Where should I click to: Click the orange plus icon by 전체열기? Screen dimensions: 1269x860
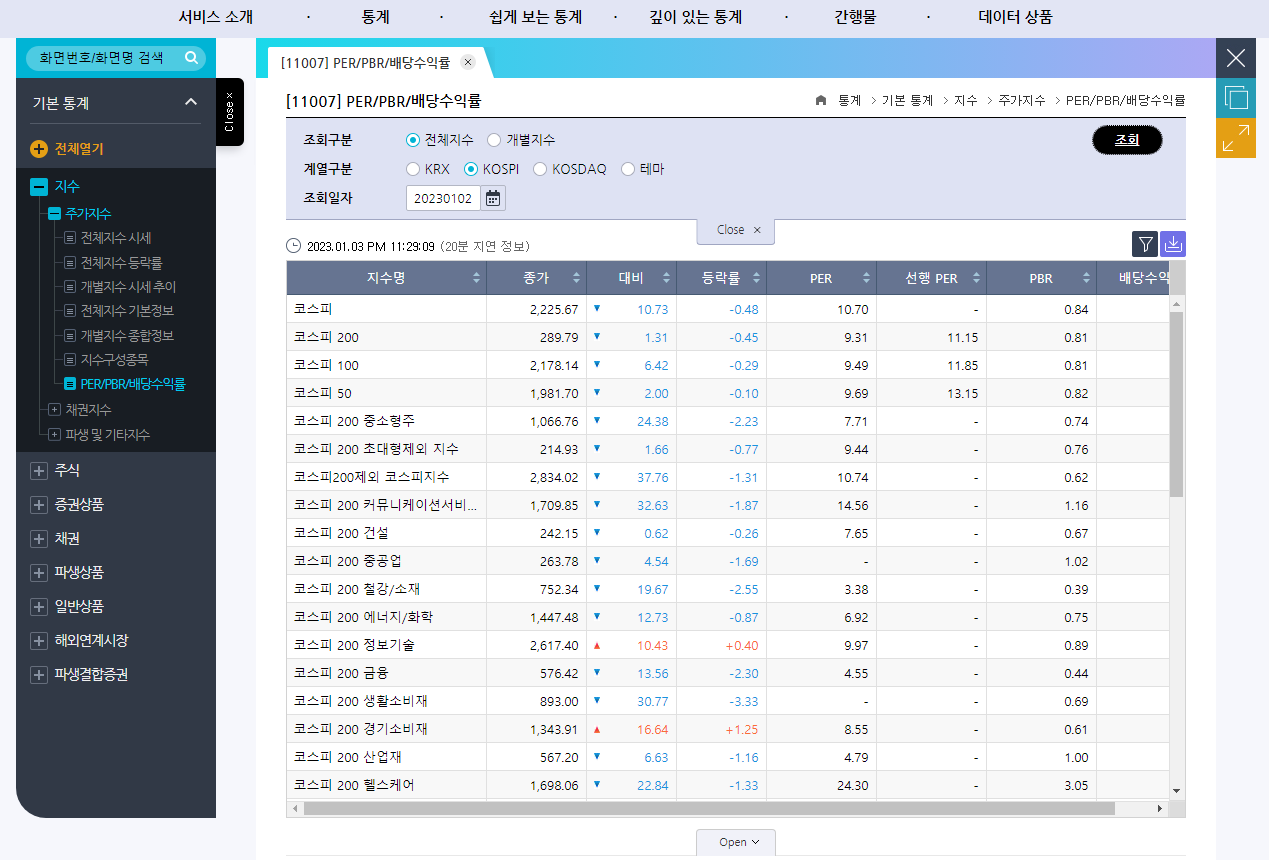point(39,149)
